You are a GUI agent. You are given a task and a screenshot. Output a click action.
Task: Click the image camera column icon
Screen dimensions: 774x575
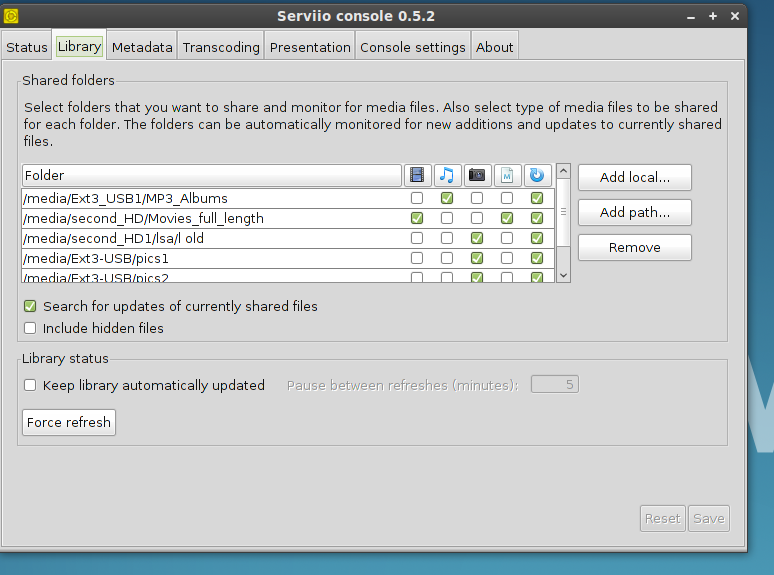(477, 176)
